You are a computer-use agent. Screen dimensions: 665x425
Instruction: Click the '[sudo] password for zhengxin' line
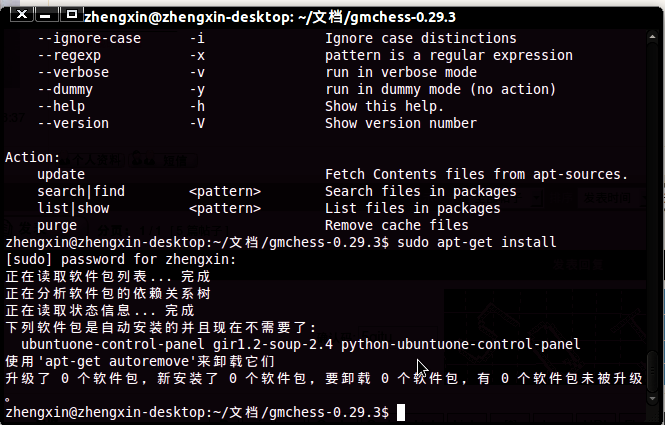pos(121,260)
